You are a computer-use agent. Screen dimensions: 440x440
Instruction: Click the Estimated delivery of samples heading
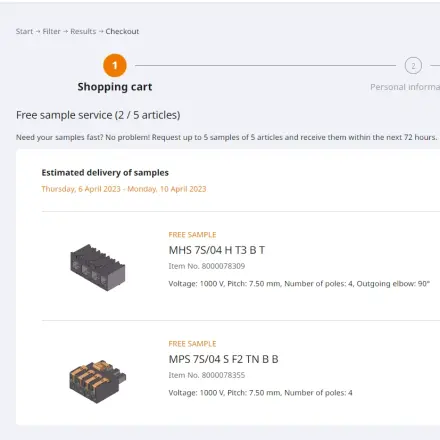tap(105, 173)
